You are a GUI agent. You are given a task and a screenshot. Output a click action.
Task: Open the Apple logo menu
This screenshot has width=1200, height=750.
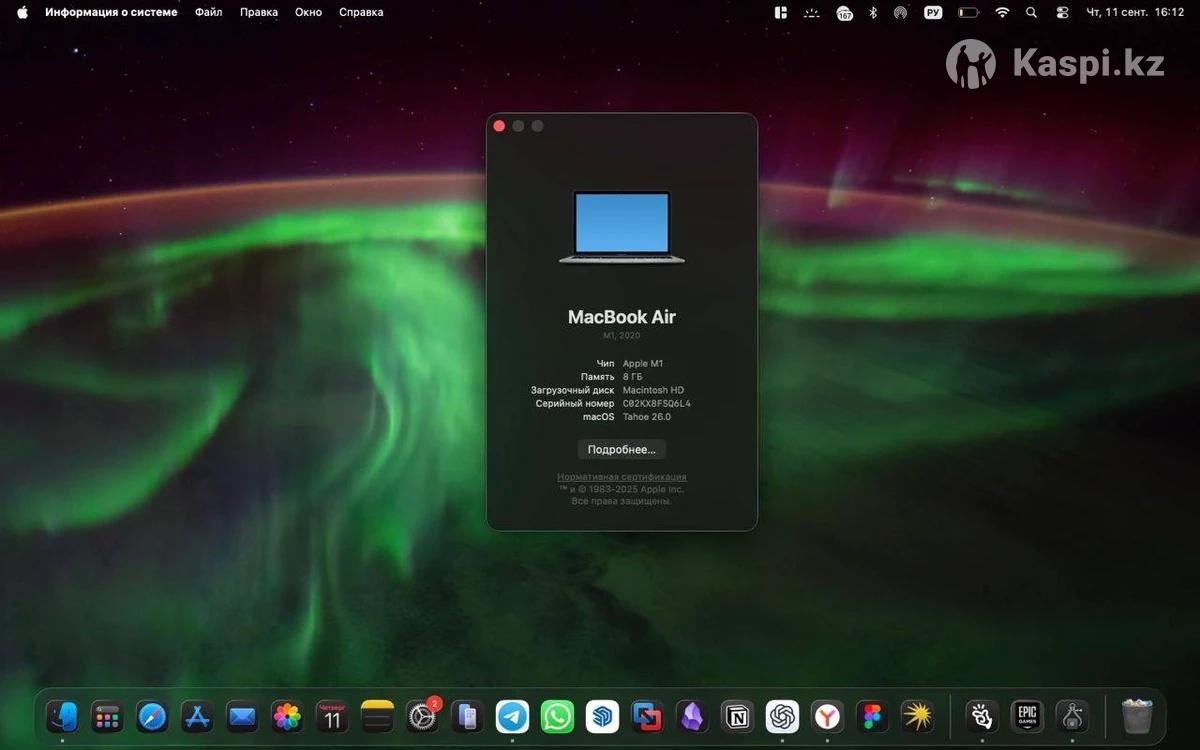point(22,12)
